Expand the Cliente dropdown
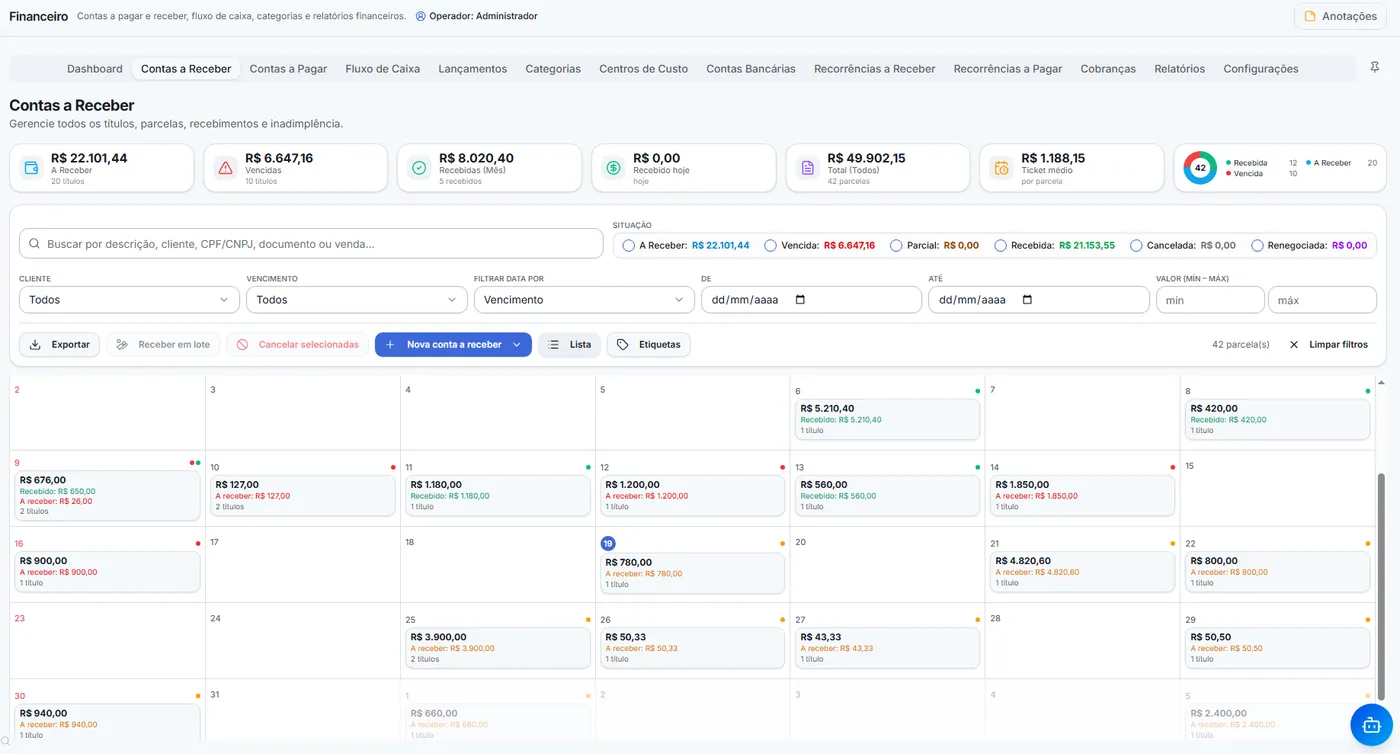The height and width of the screenshot is (754, 1400). tap(130, 300)
